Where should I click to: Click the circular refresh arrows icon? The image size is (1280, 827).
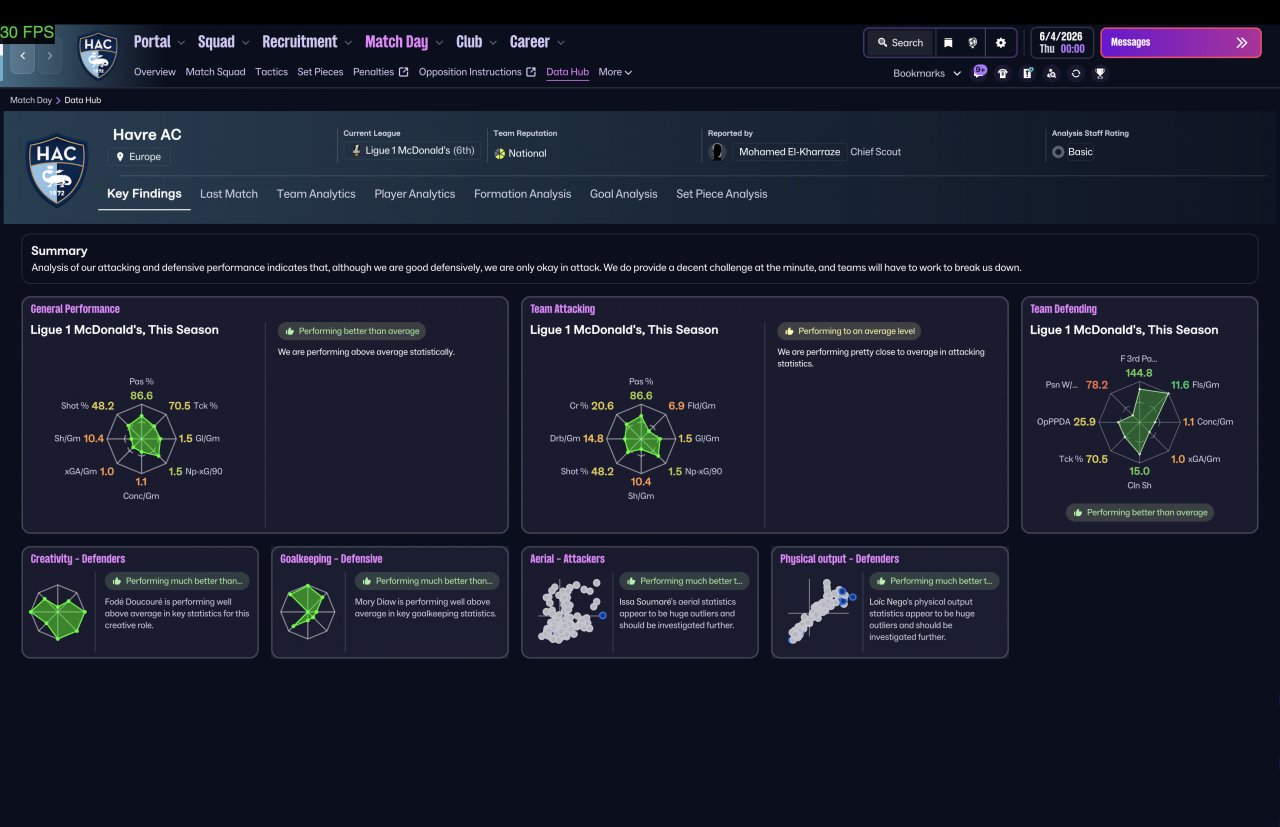pos(1076,73)
